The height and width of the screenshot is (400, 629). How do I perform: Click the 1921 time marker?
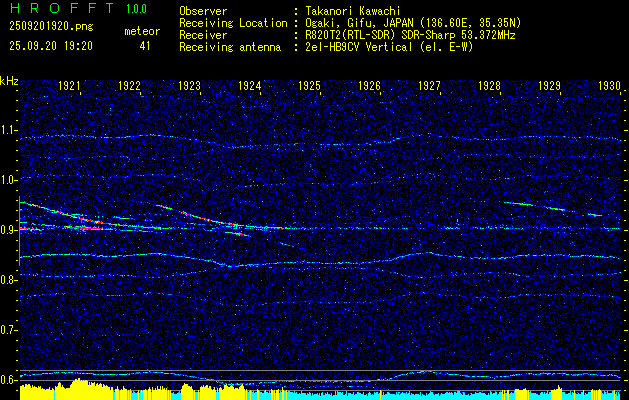70,87
